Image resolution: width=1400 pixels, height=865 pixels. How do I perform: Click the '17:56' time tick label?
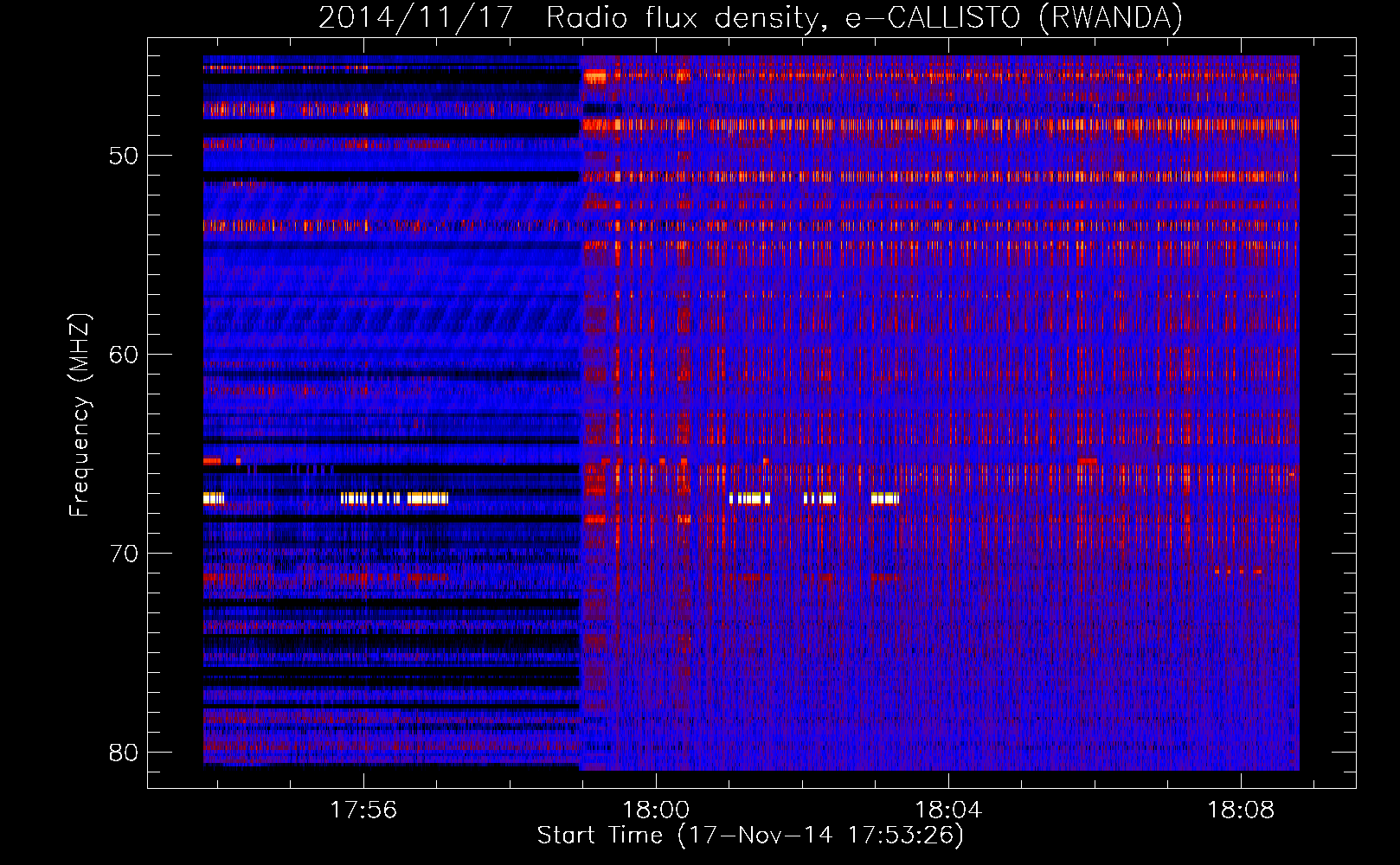(x=363, y=810)
